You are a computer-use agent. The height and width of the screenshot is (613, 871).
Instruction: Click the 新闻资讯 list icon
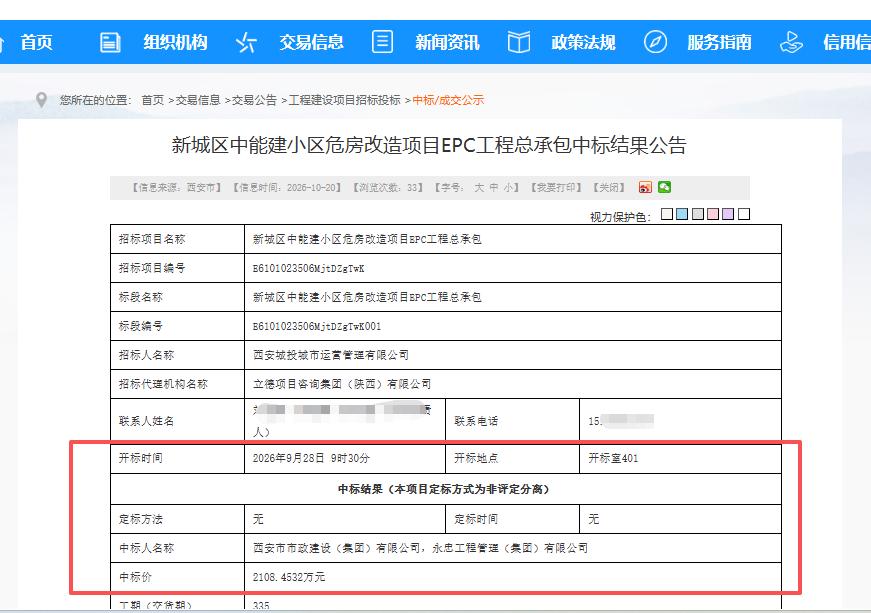coord(382,42)
